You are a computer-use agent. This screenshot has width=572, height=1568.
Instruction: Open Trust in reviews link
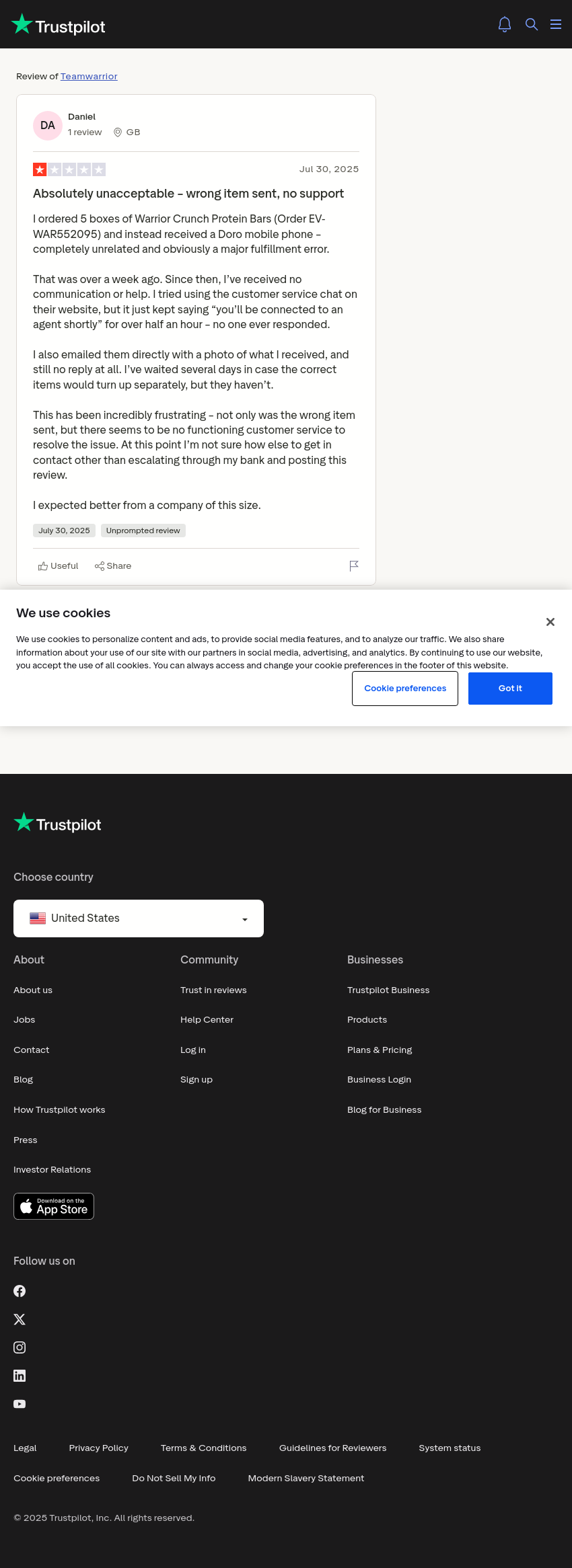(213, 990)
